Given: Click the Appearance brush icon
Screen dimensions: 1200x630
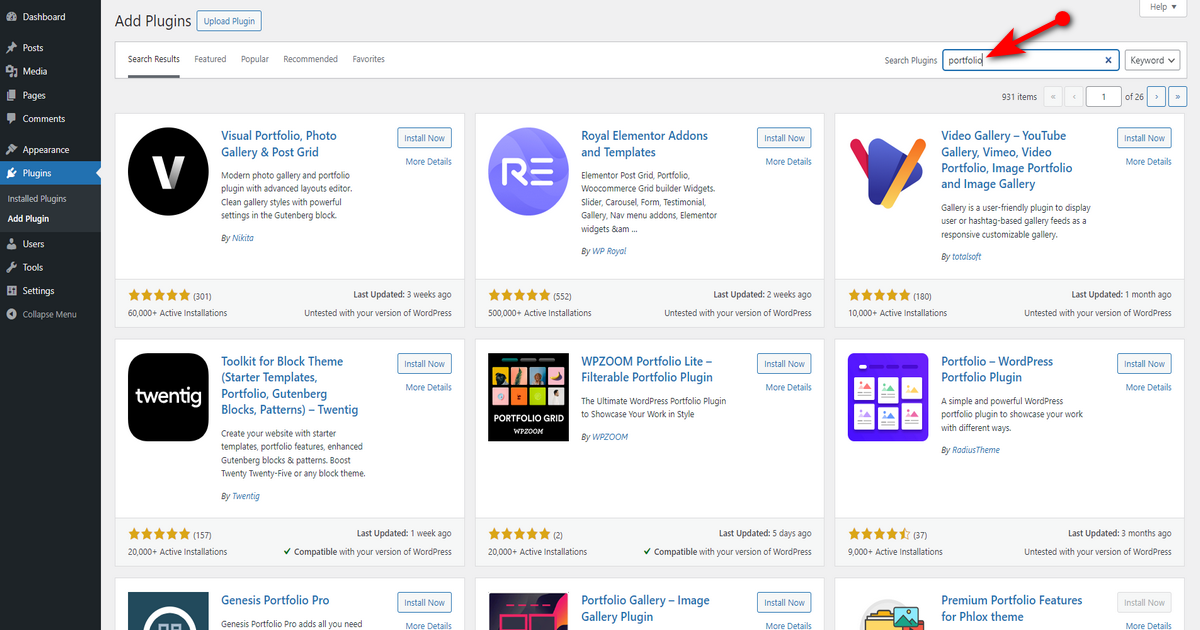Looking at the screenshot, I should click(11, 150).
